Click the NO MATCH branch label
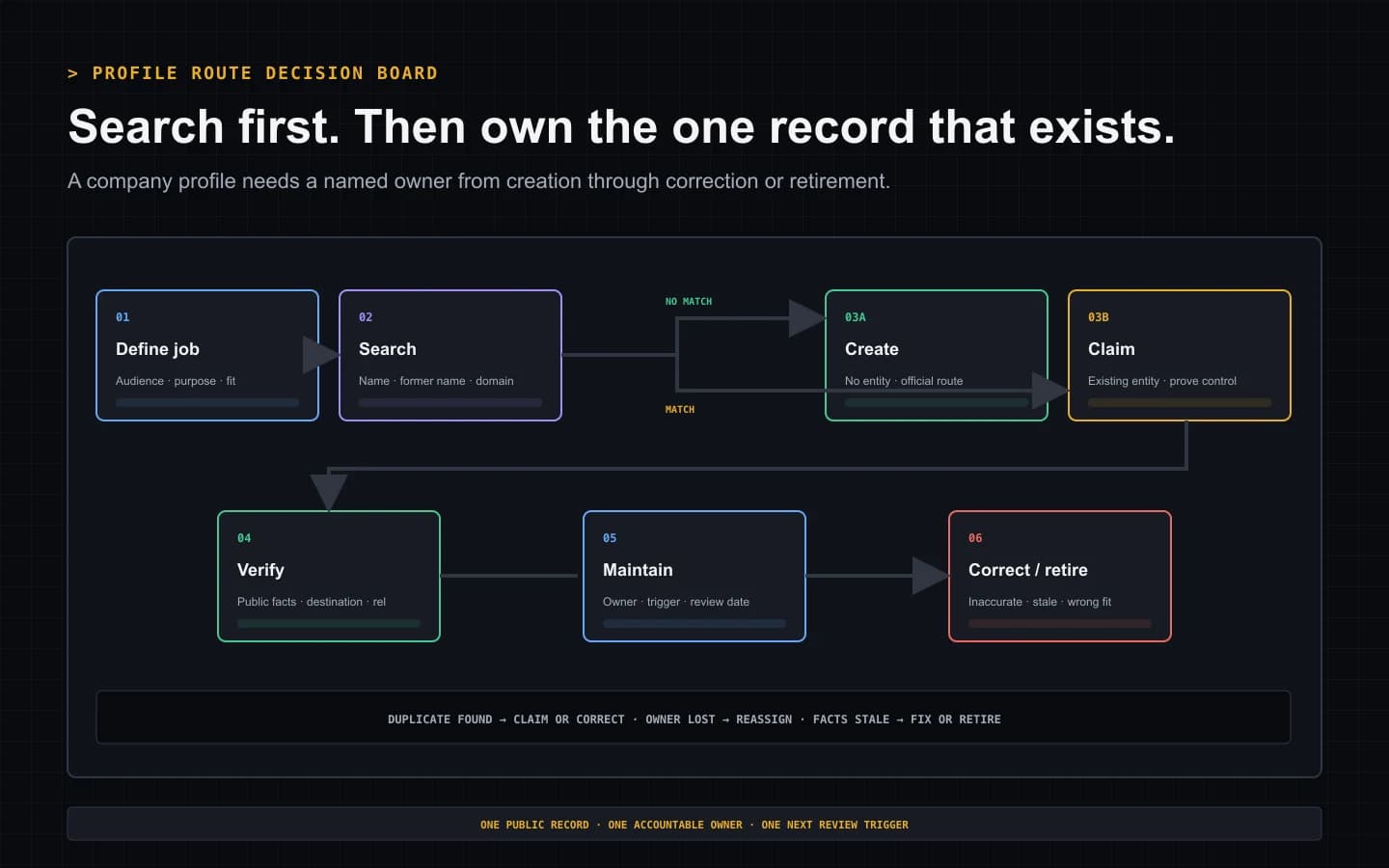 pyautogui.click(x=689, y=302)
